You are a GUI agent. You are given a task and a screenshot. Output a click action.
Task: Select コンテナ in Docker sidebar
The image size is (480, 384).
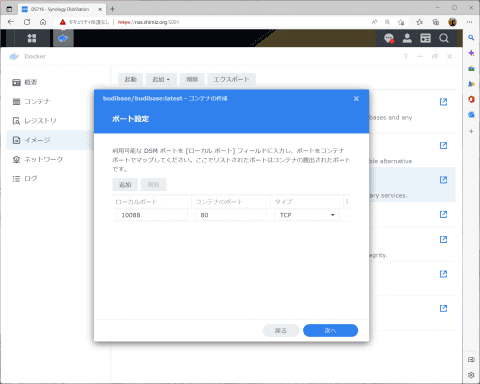coord(31,101)
